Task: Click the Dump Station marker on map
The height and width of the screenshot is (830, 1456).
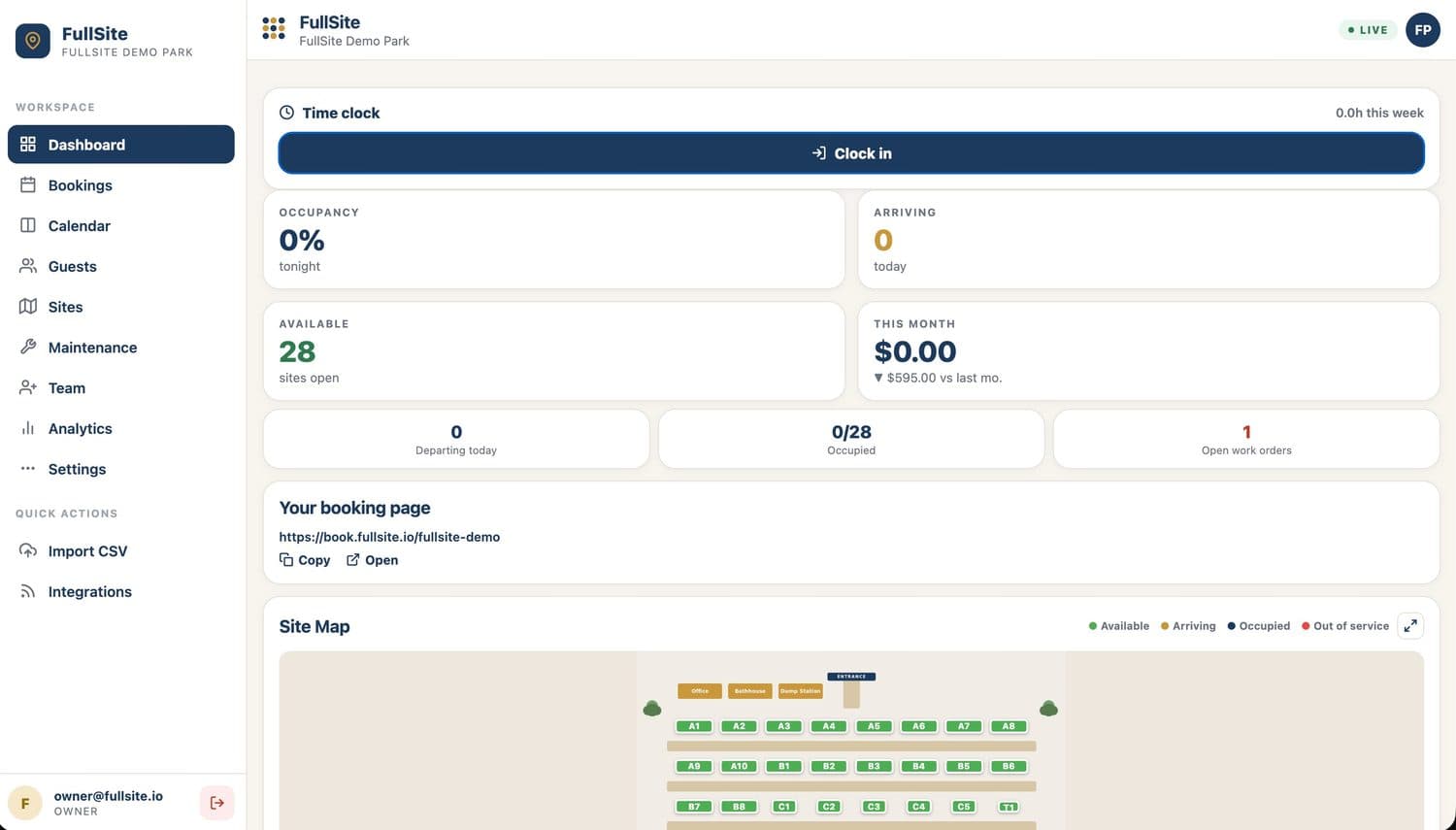Action: 801,691
